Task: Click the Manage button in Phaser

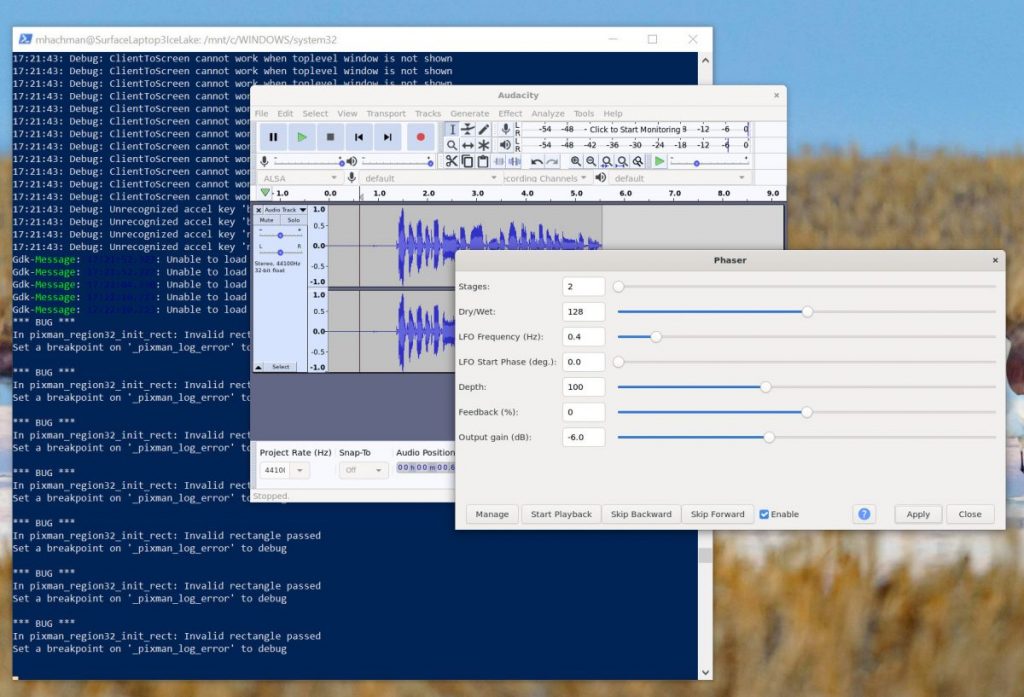Action: 492,515
